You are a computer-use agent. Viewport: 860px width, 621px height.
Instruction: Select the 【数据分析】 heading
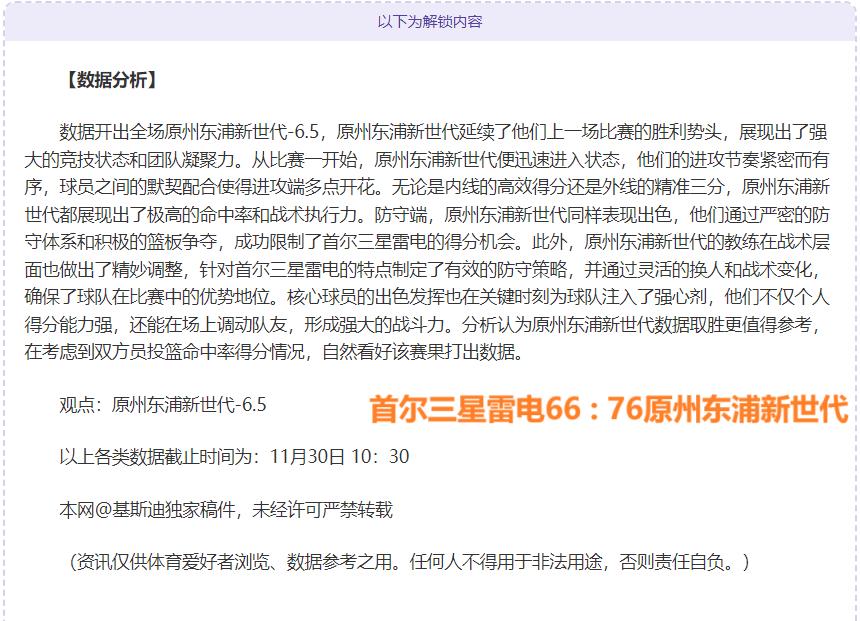pyautogui.click(x=111, y=80)
